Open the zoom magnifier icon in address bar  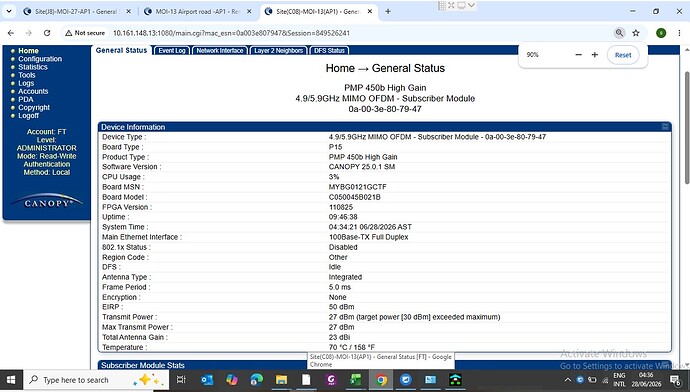pyautogui.click(x=619, y=33)
